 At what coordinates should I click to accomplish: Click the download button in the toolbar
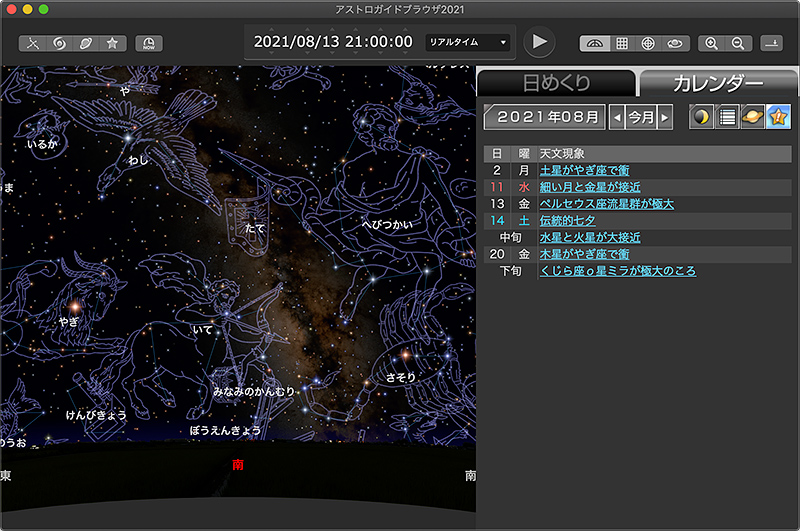point(771,43)
